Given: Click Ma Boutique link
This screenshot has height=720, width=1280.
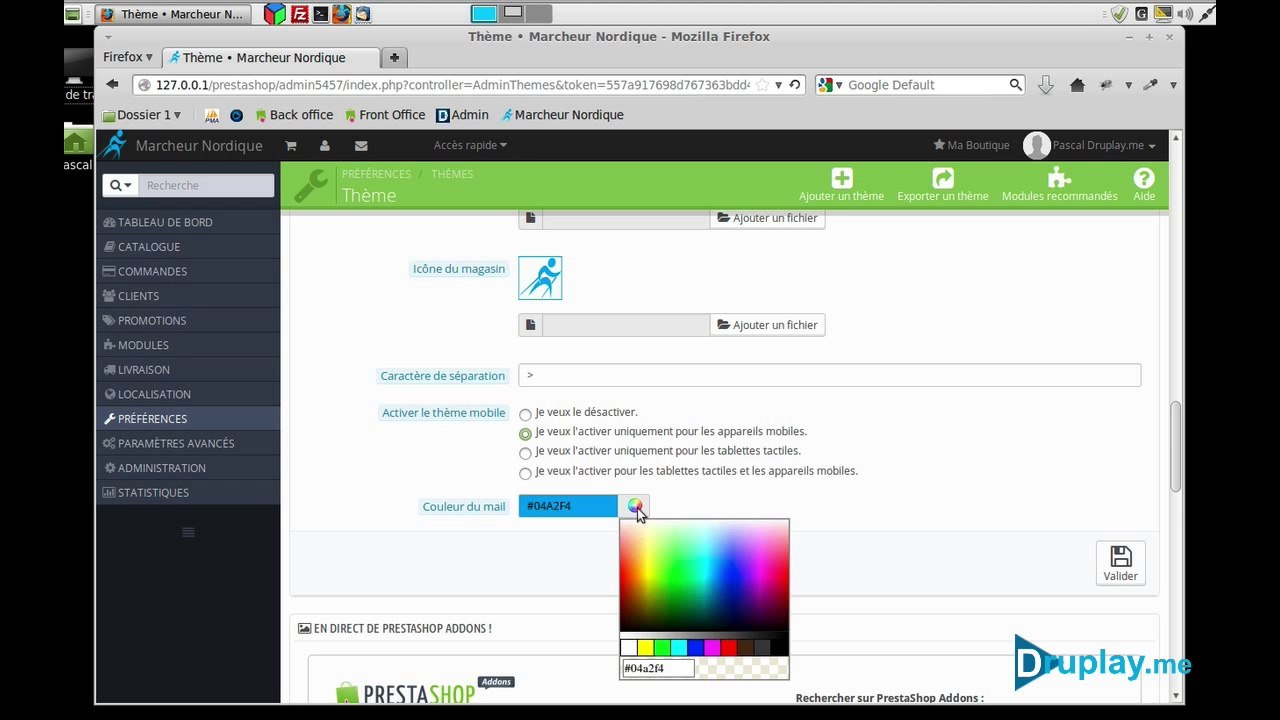Looking at the screenshot, I should coord(971,145).
